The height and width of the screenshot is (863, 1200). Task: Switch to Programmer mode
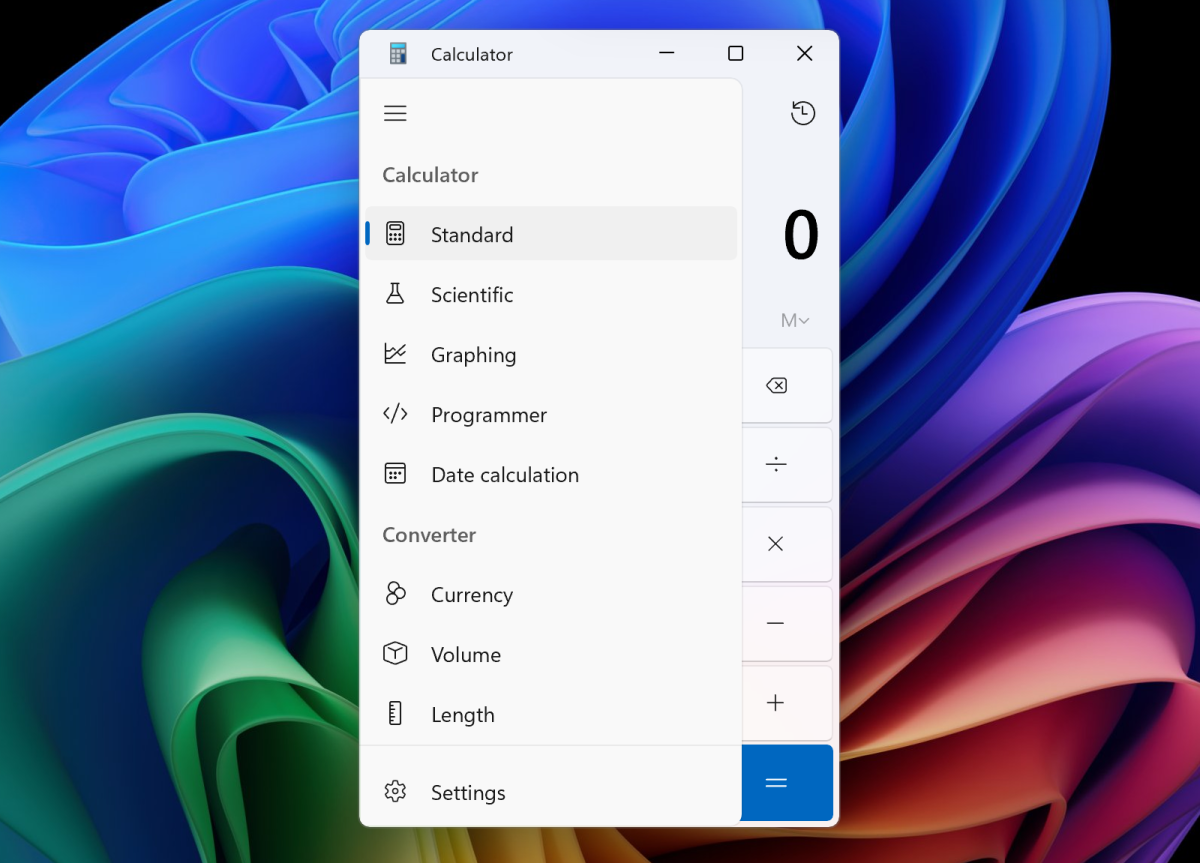point(551,414)
